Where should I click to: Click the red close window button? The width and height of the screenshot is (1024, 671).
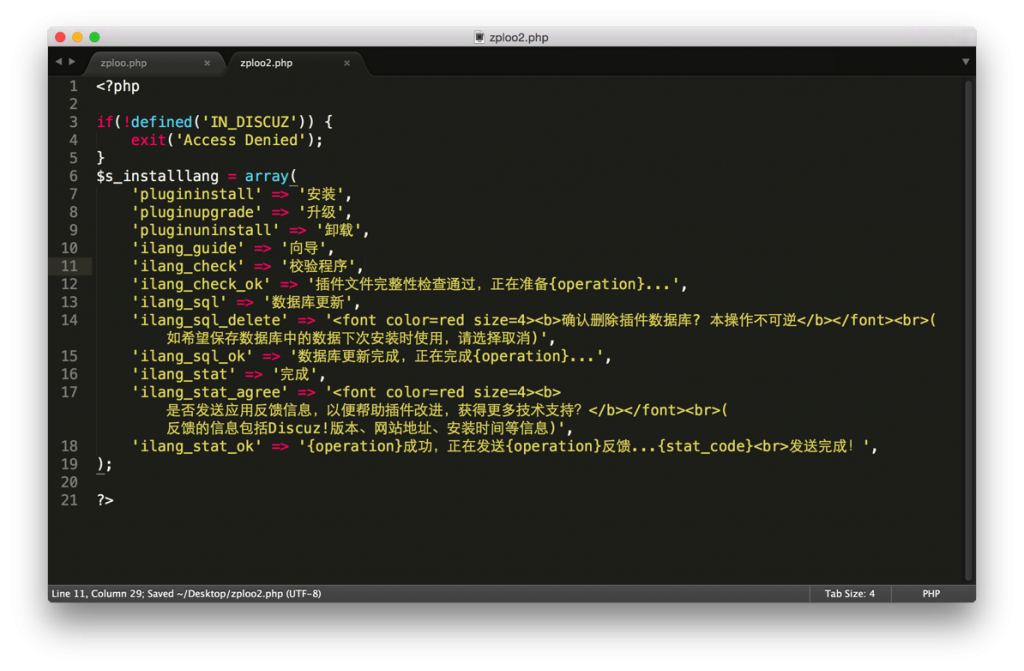coord(60,37)
